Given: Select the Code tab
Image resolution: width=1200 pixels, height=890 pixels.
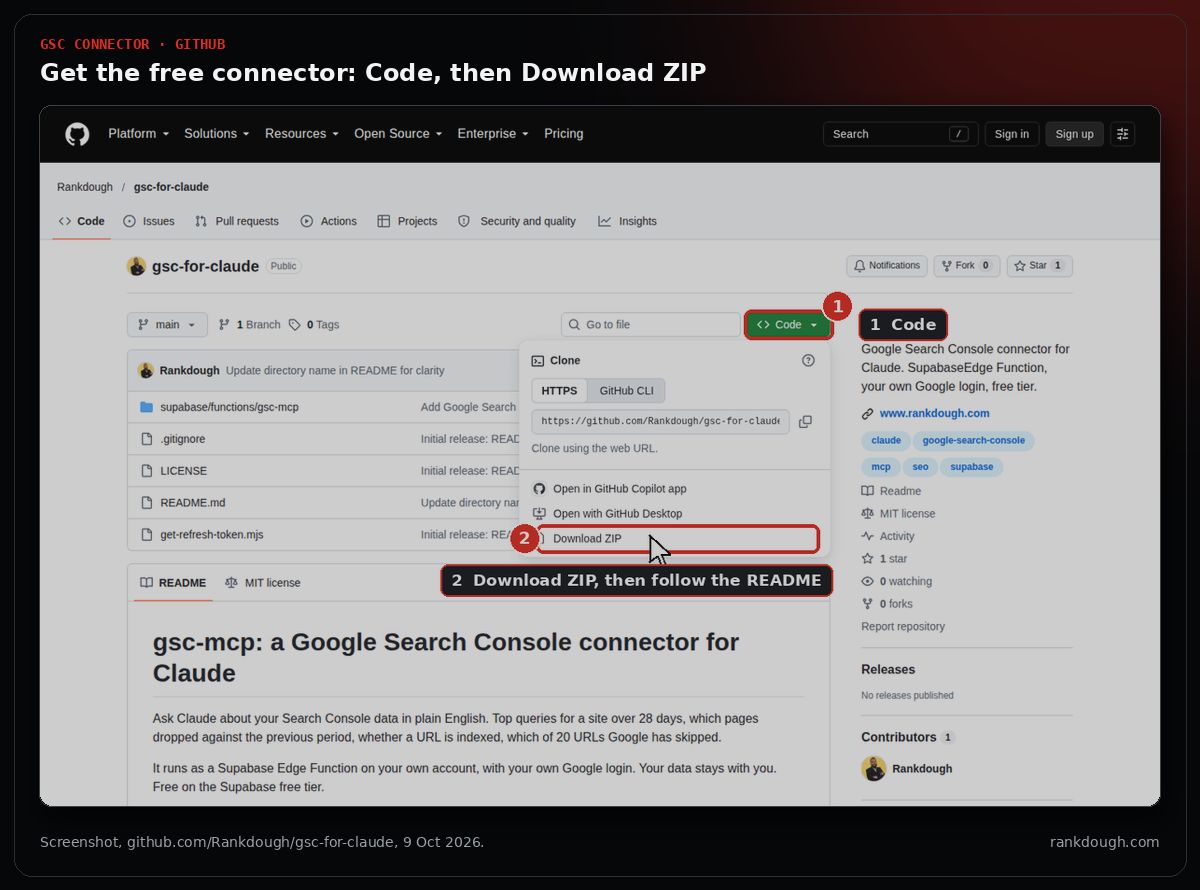Looking at the screenshot, I should (x=81, y=221).
